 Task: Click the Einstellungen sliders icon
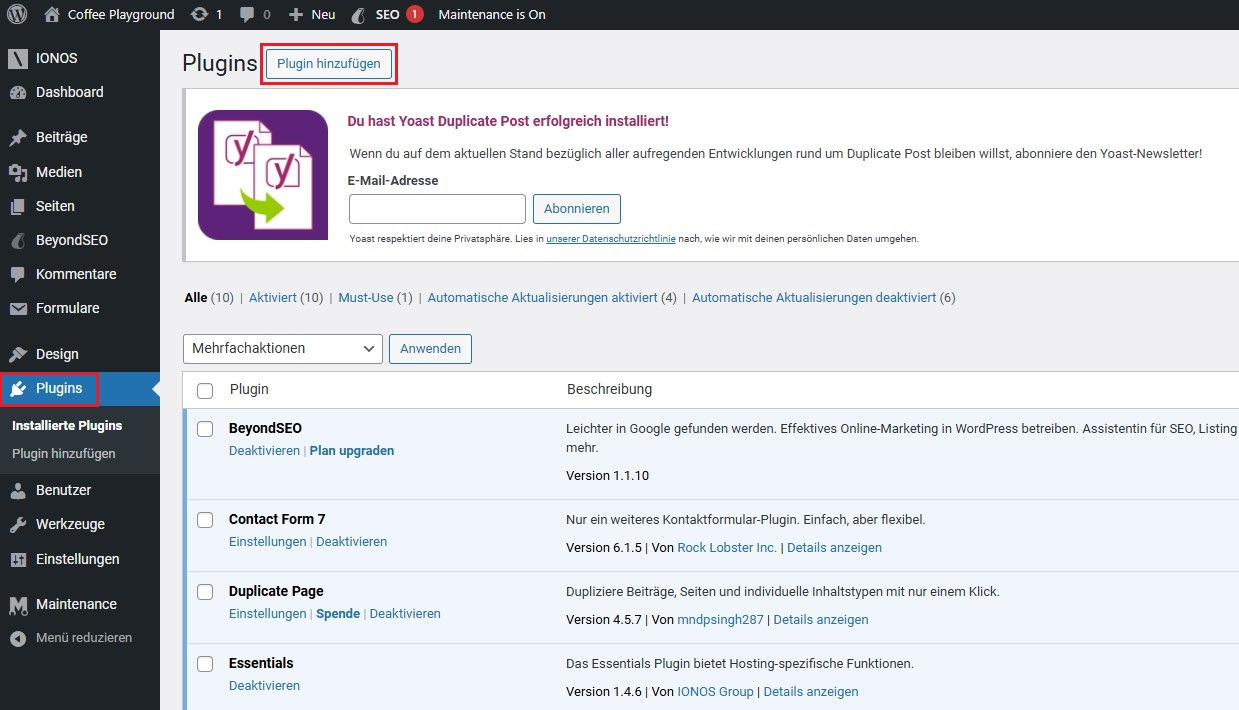click(x=17, y=559)
